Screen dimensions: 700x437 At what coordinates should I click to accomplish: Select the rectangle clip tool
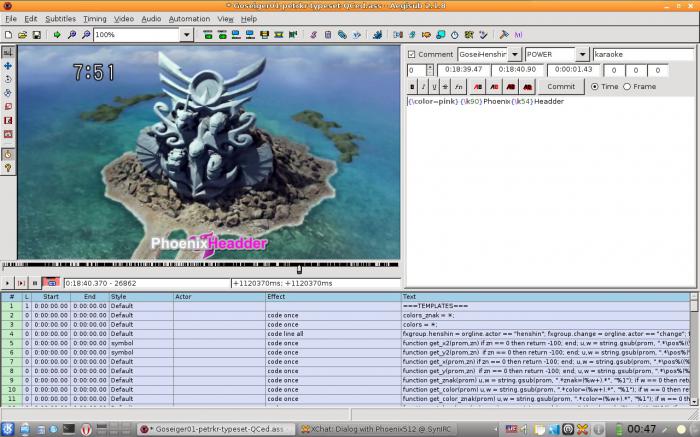(8, 121)
